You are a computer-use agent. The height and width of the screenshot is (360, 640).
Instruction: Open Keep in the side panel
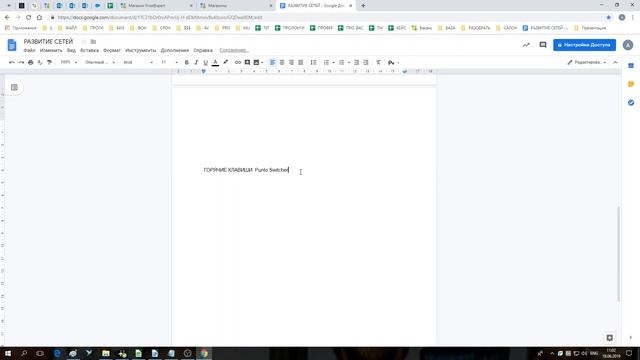631,84
